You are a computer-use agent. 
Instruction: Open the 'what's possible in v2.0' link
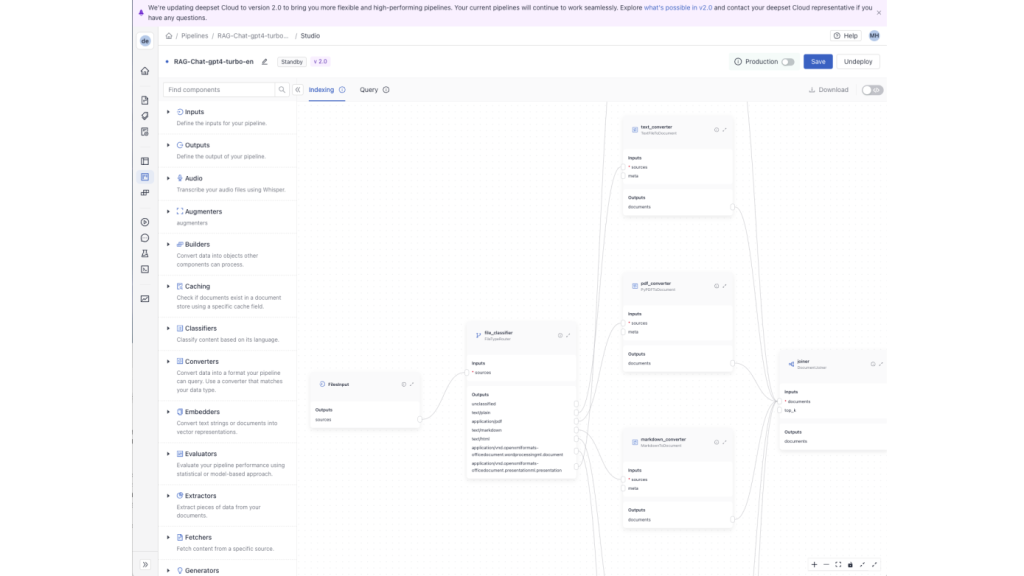click(679, 8)
